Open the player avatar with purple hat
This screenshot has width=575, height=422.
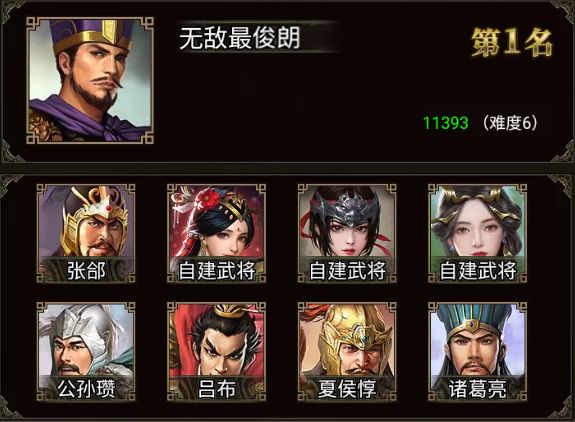(90, 80)
